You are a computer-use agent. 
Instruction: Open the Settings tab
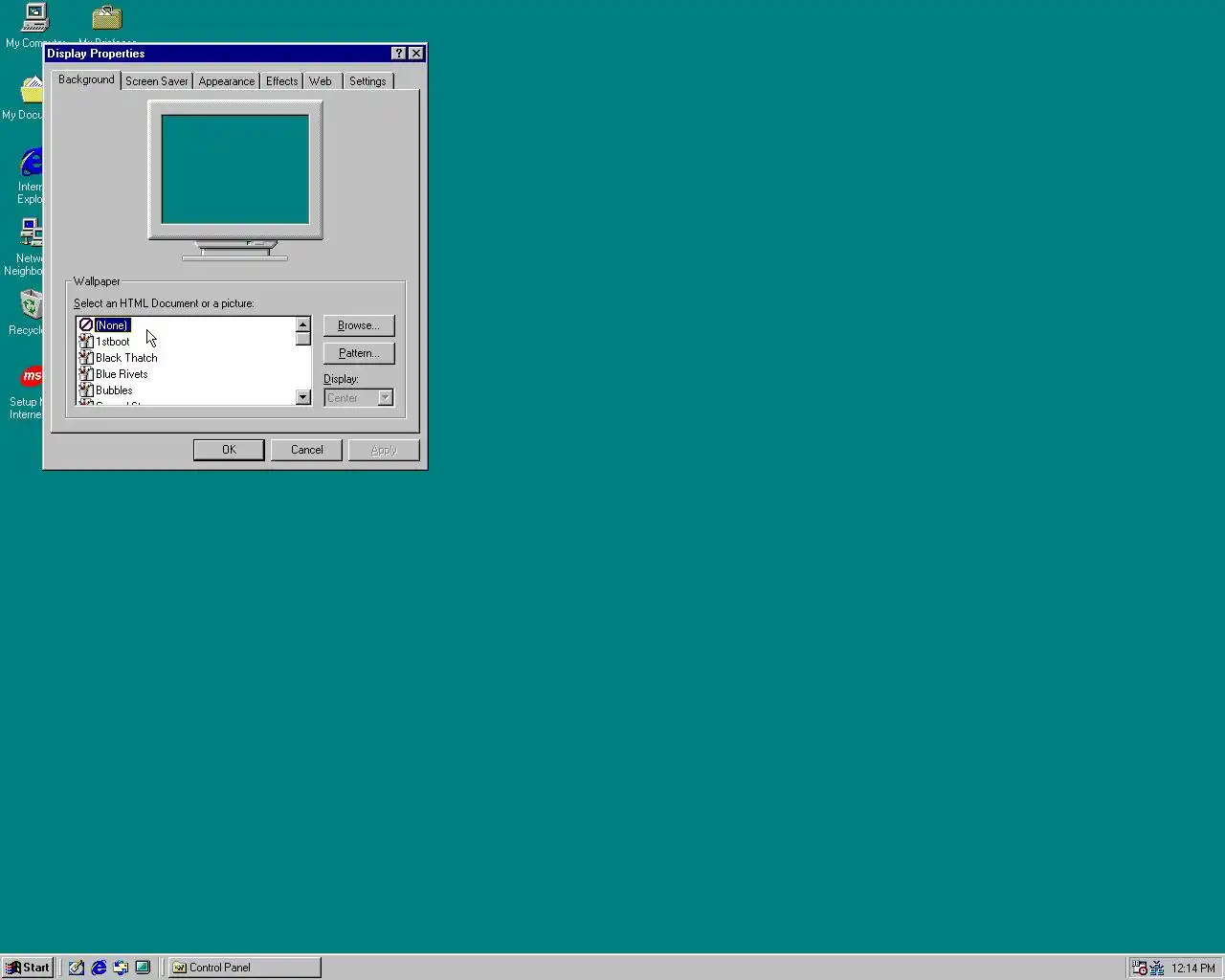click(x=367, y=81)
